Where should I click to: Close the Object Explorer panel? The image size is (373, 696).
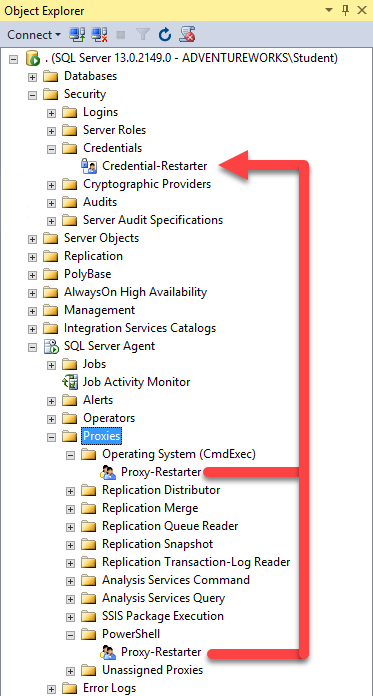362,10
